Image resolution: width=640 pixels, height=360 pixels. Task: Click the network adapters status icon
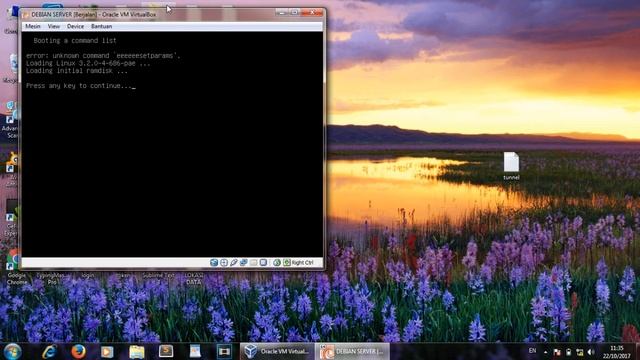tap(244, 262)
